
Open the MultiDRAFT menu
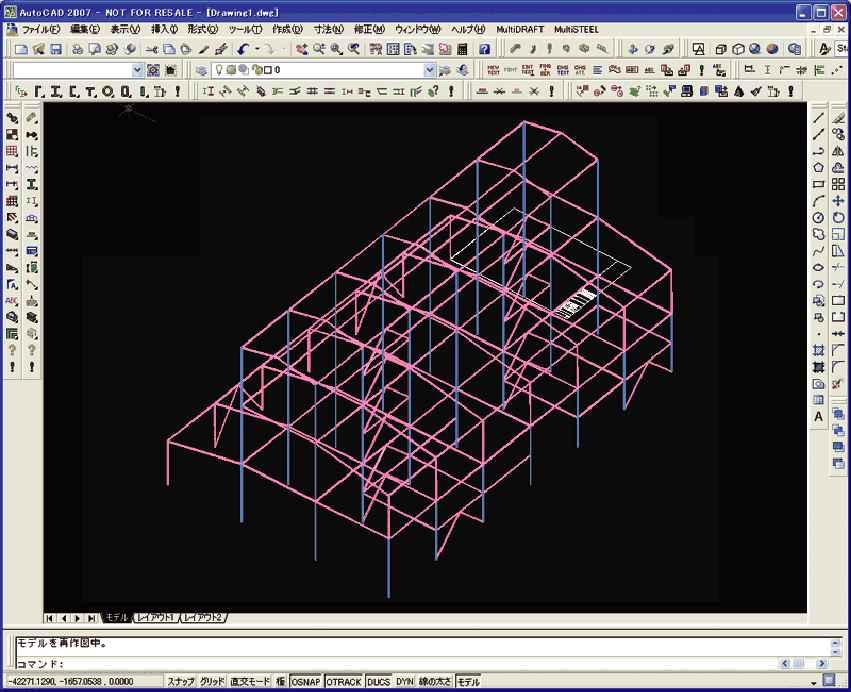click(x=520, y=29)
